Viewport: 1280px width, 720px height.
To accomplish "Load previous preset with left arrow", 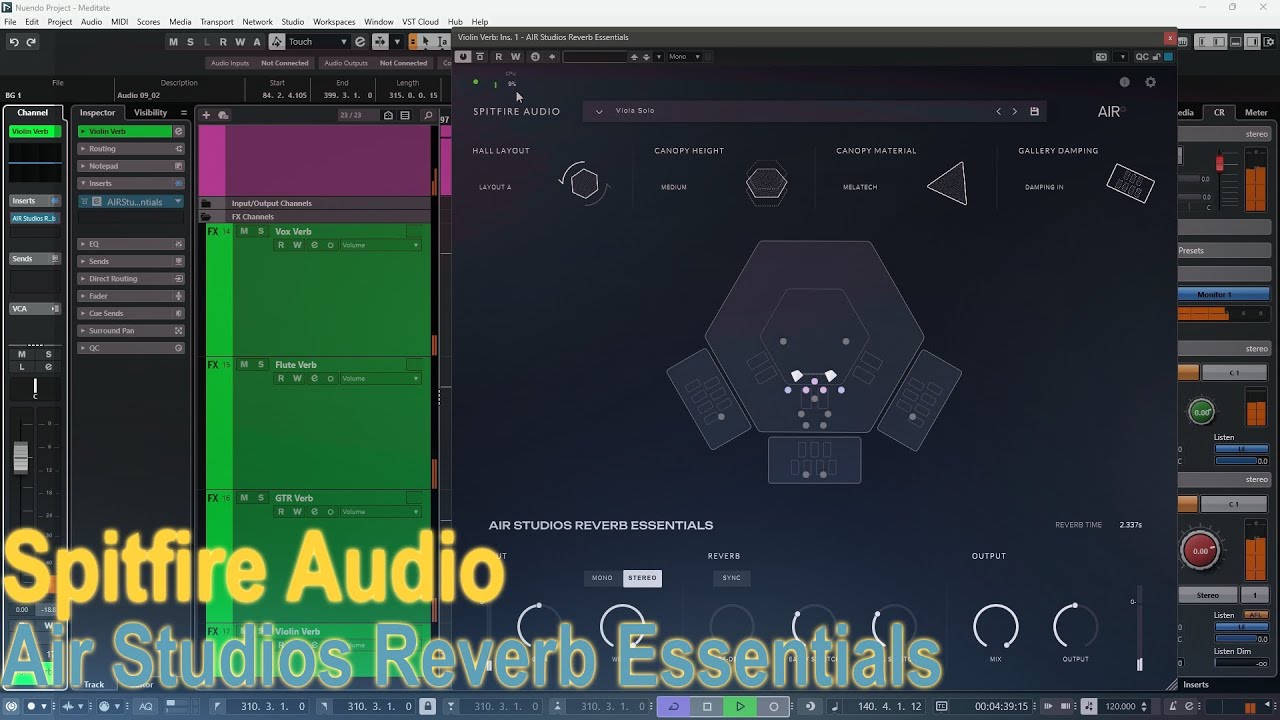I will (998, 111).
